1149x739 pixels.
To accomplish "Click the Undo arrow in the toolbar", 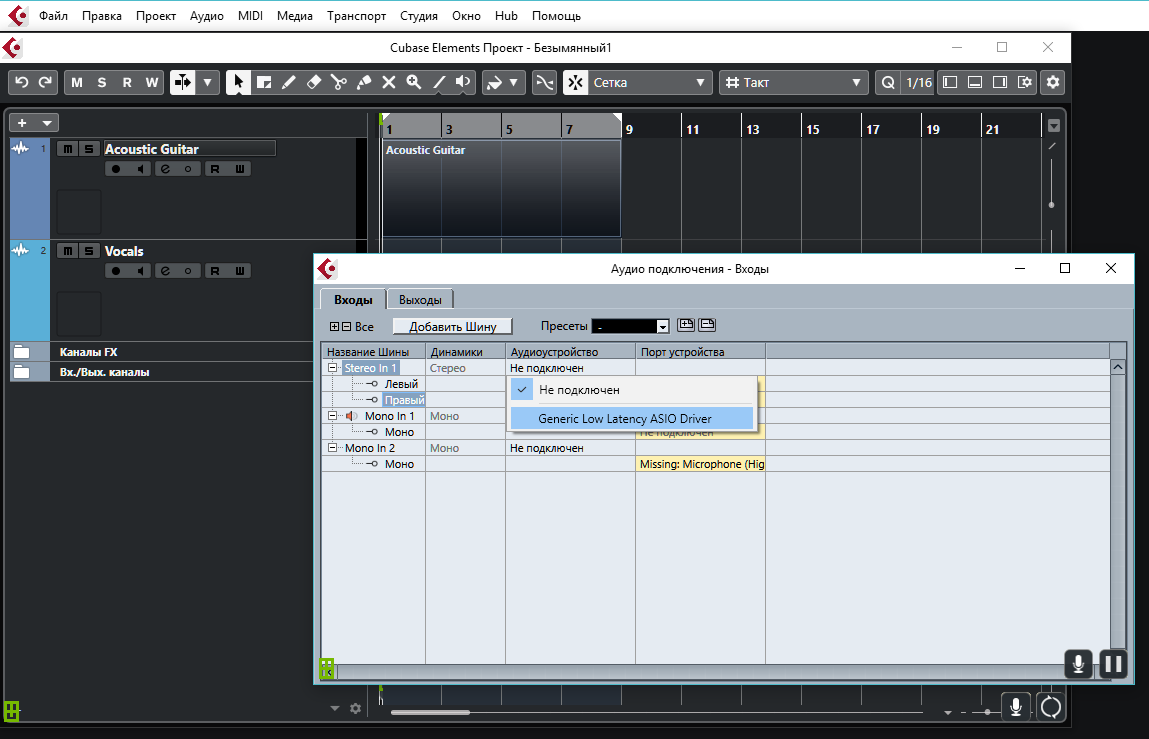I will [x=21, y=82].
